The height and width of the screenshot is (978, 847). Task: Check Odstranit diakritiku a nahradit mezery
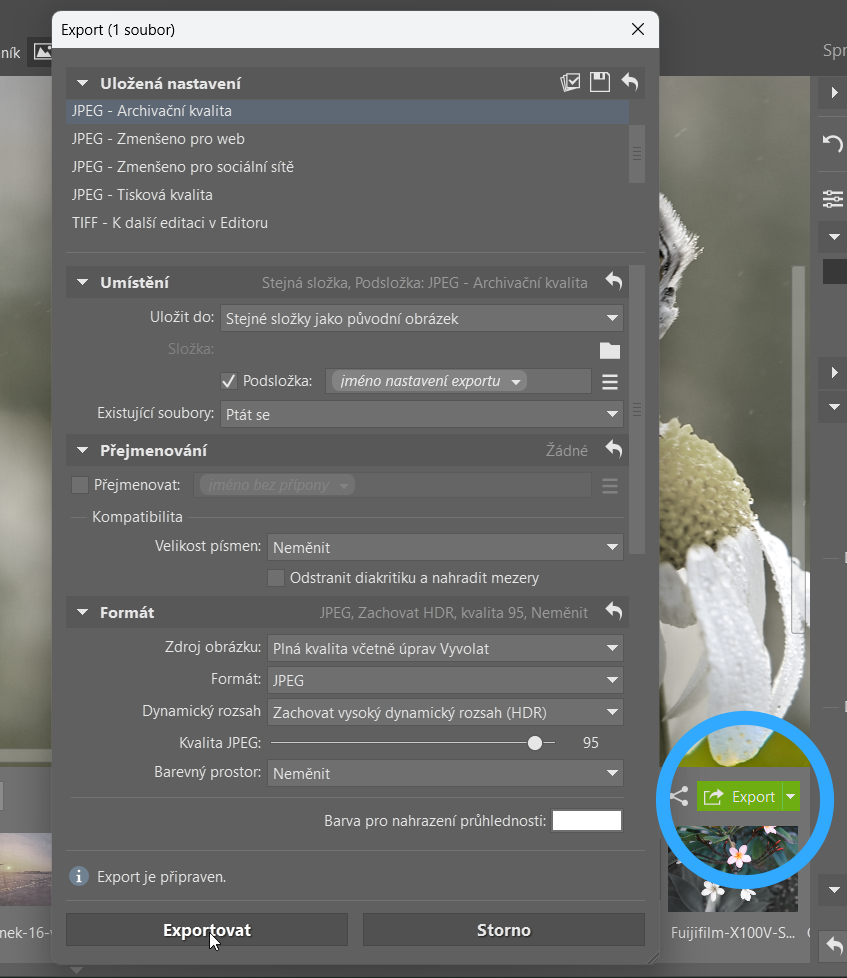pos(276,578)
